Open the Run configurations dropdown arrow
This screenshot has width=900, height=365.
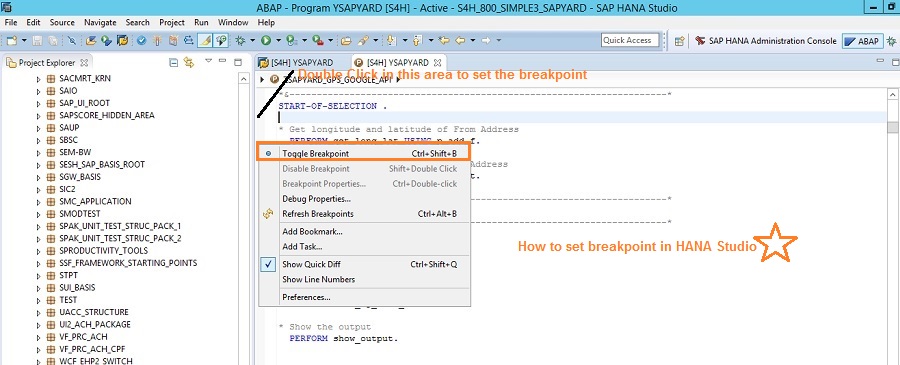[x=278, y=41]
